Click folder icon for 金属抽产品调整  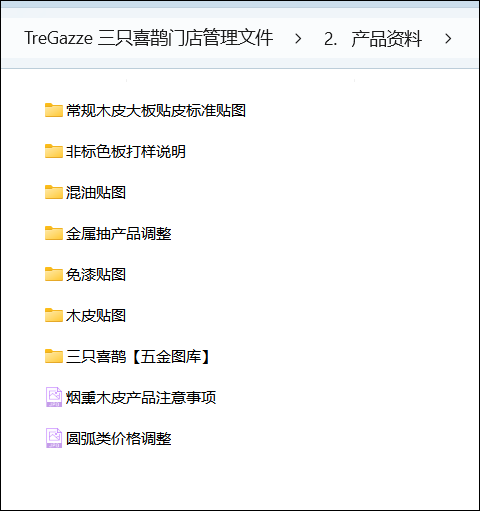54,233
